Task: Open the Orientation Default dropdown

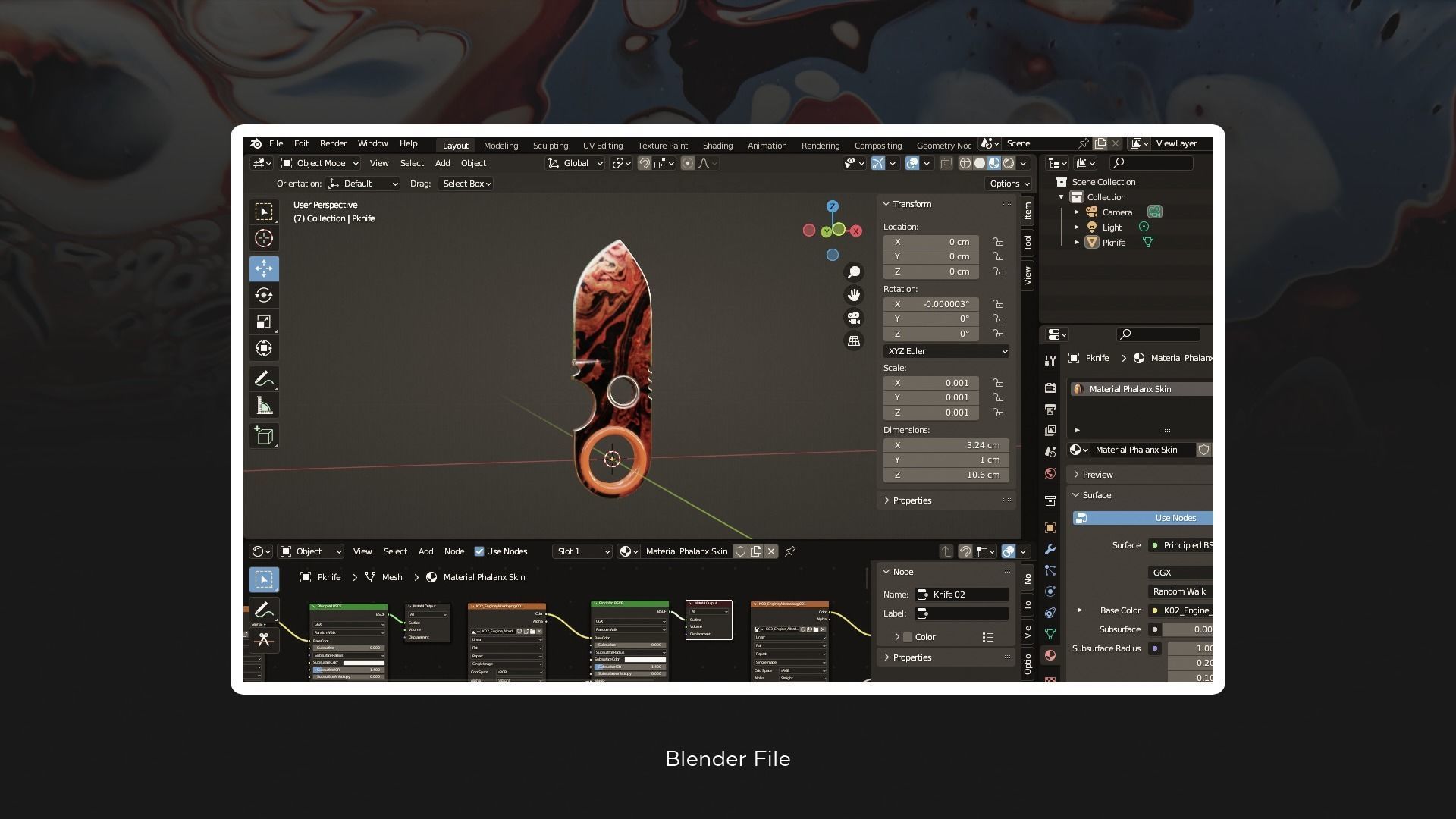Action: [x=362, y=184]
